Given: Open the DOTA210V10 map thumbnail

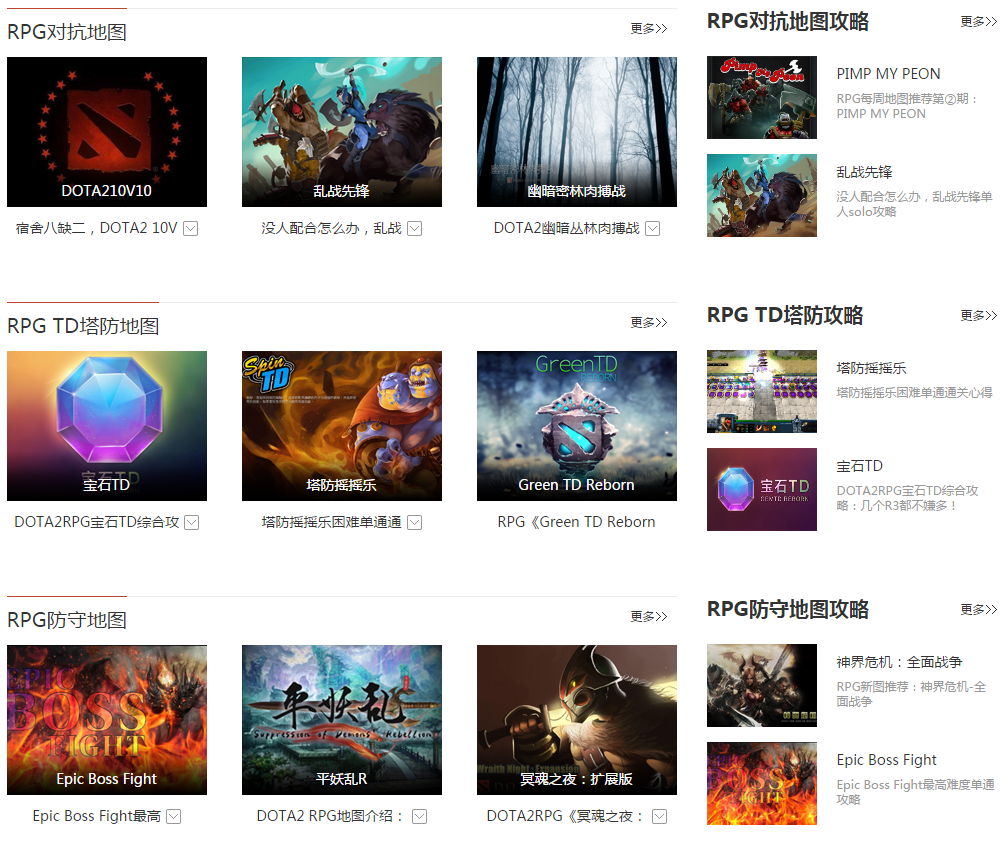Looking at the screenshot, I should click(x=107, y=132).
